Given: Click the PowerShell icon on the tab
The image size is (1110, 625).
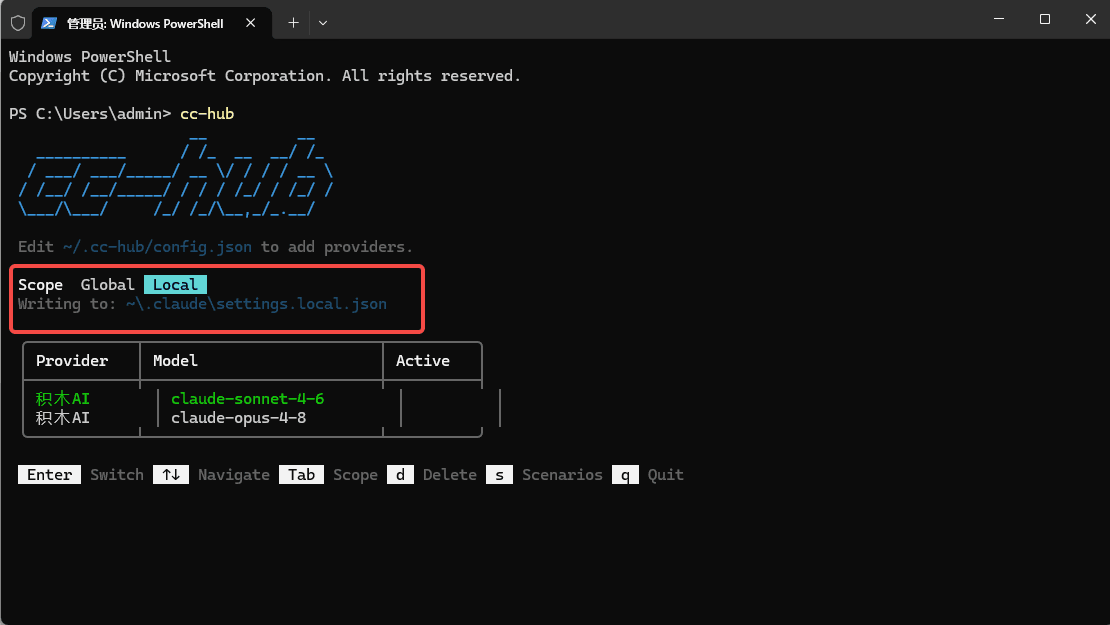Looking at the screenshot, I should tap(49, 23).
